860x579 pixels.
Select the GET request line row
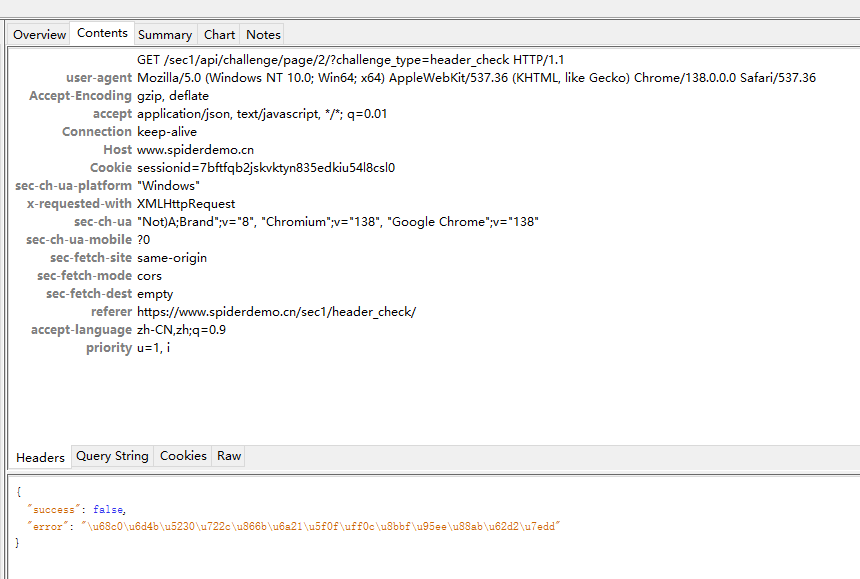tap(356, 60)
